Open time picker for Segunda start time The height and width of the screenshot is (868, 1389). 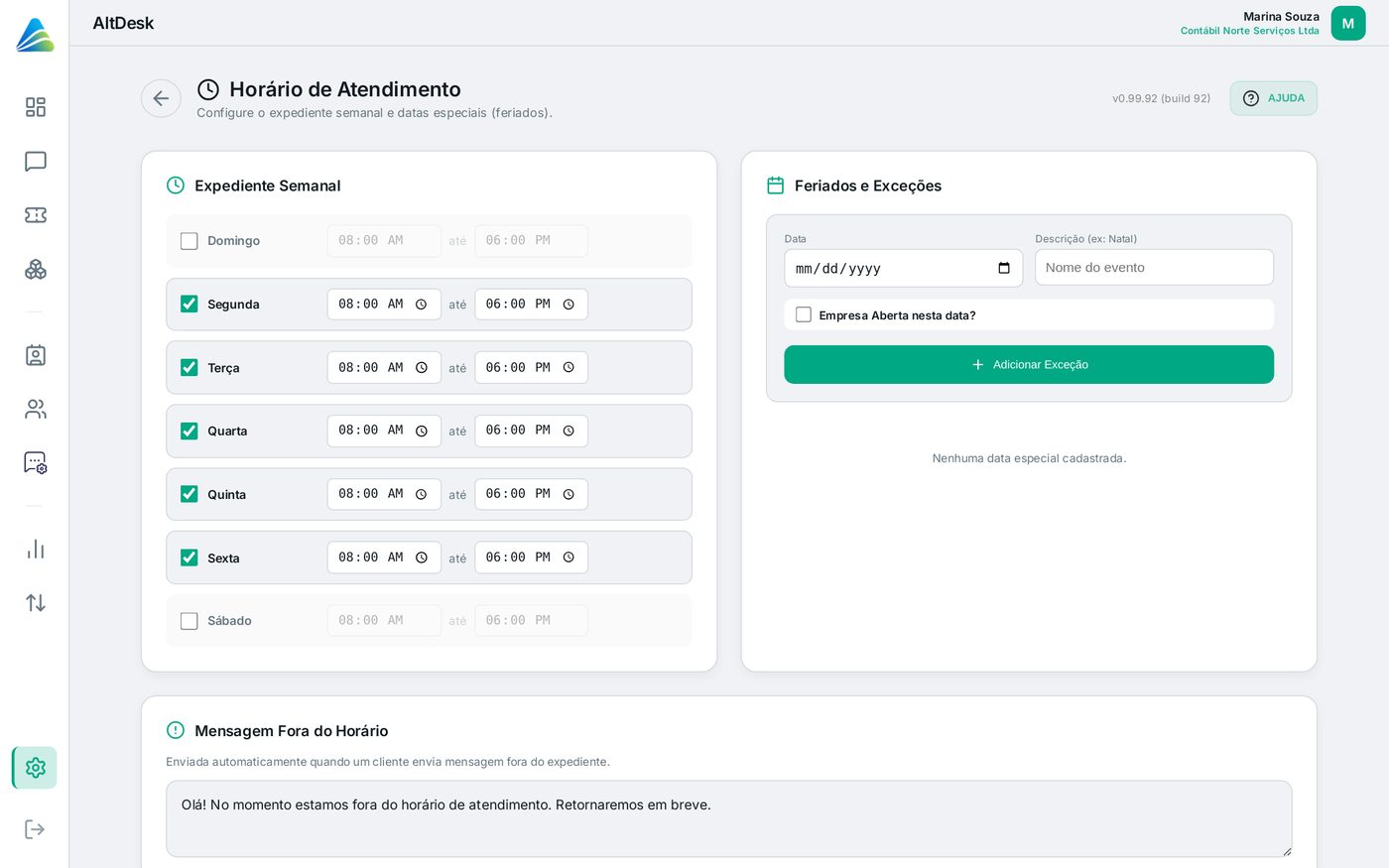coord(422,305)
